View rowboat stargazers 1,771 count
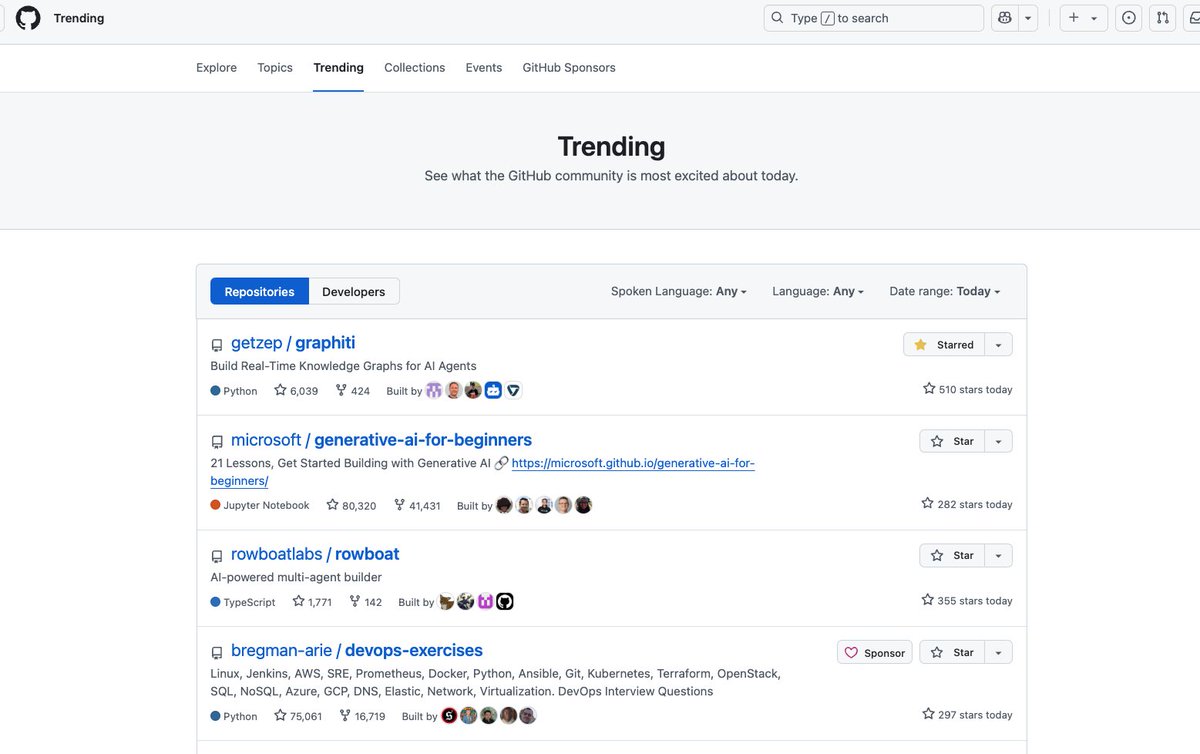The image size is (1200, 754). pos(312,602)
